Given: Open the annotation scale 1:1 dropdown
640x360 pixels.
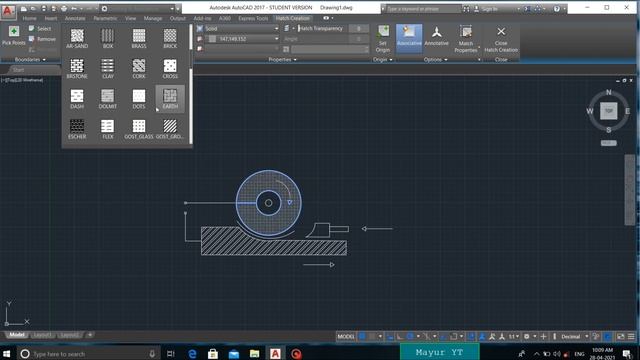Looking at the screenshot, I should [x=513, y=336].
